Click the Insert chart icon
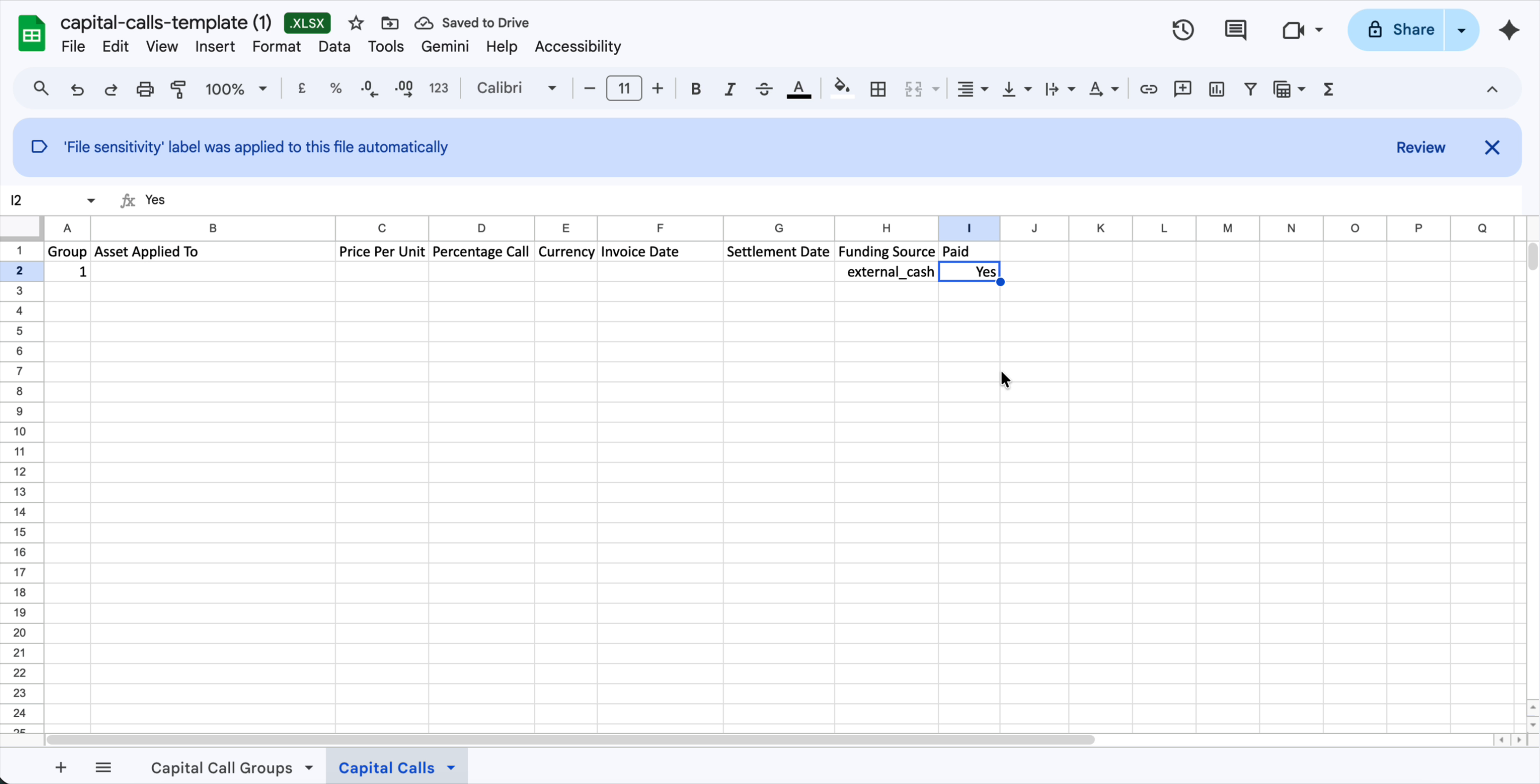This screenshot has height=784, width=1540. click(1216, 89)
